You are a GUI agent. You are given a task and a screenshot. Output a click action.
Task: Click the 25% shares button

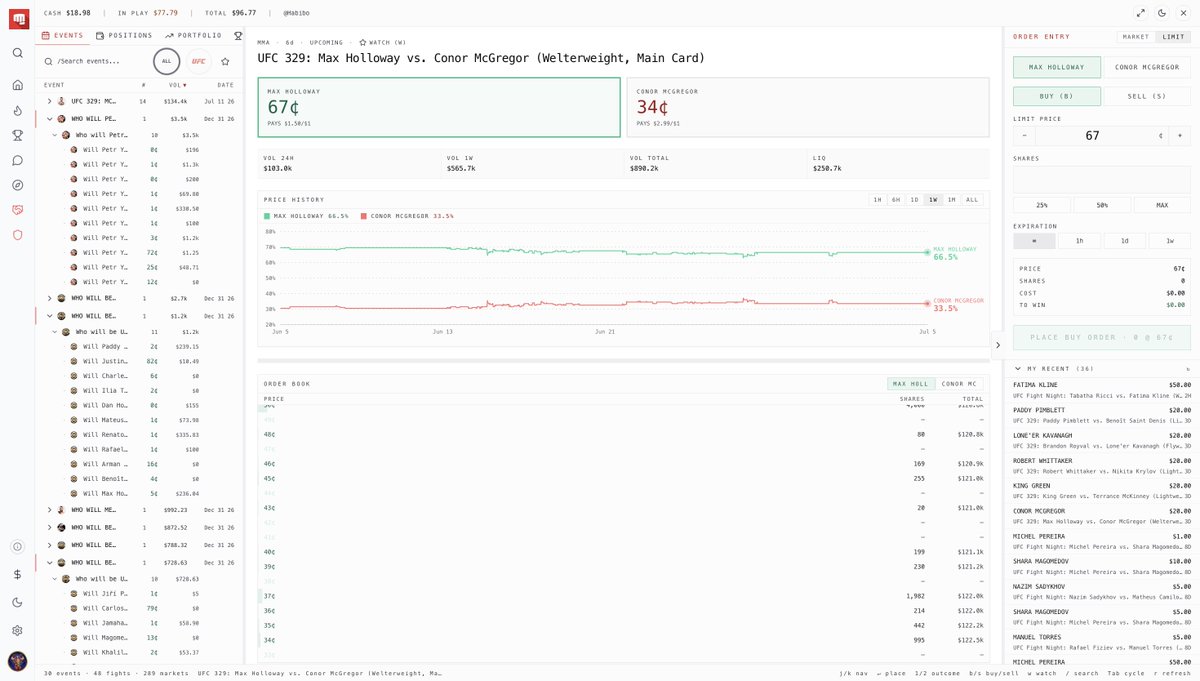[1042, 205]
